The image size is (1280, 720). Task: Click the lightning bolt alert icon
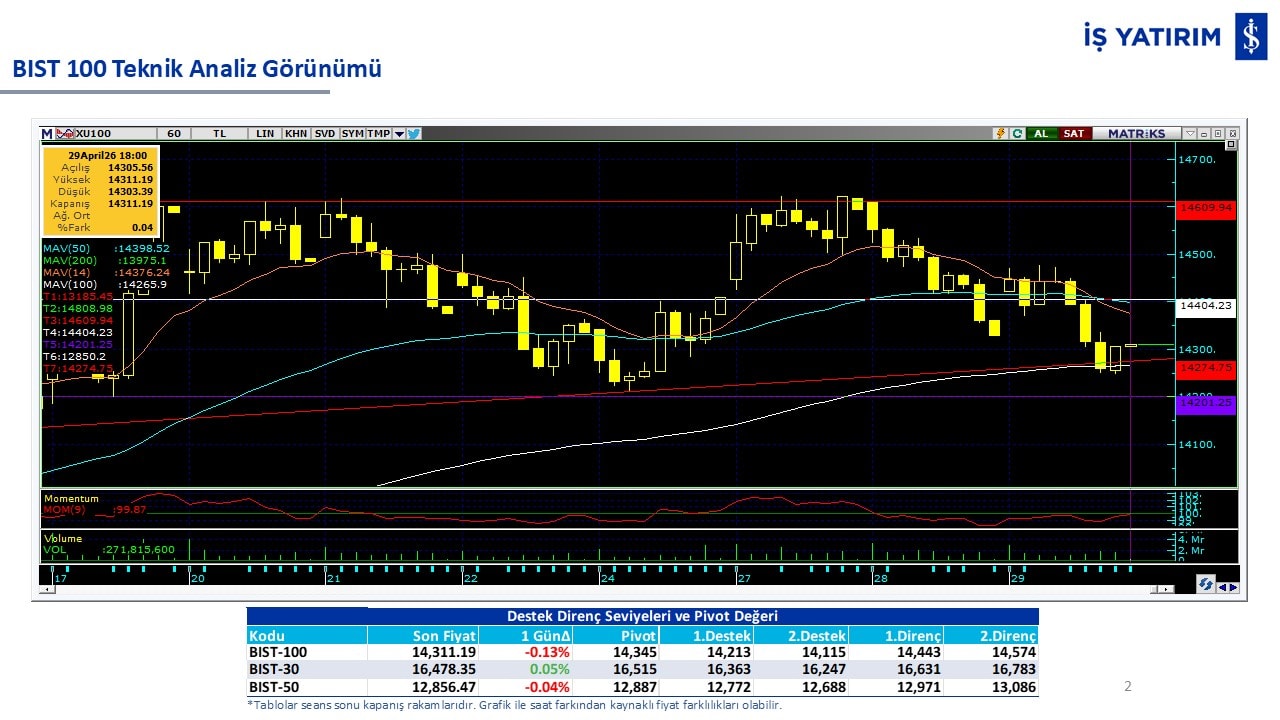(x=999, y=133)
